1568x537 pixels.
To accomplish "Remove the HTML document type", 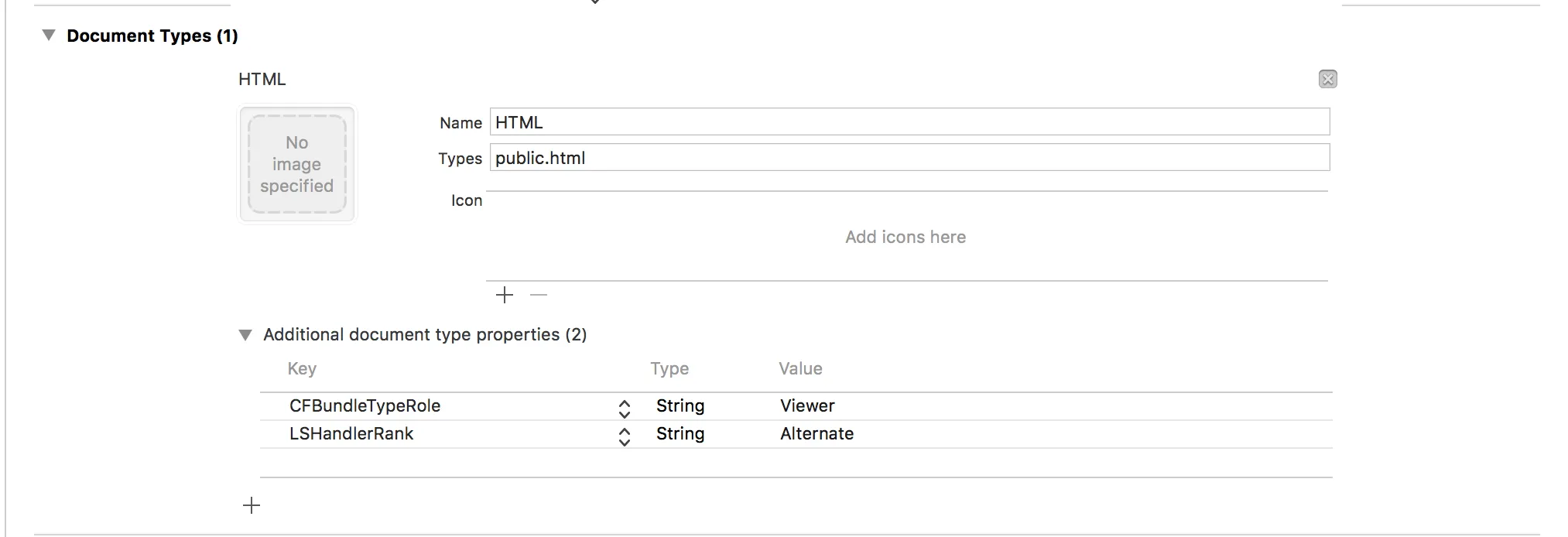I will [x=1327, y=79].
